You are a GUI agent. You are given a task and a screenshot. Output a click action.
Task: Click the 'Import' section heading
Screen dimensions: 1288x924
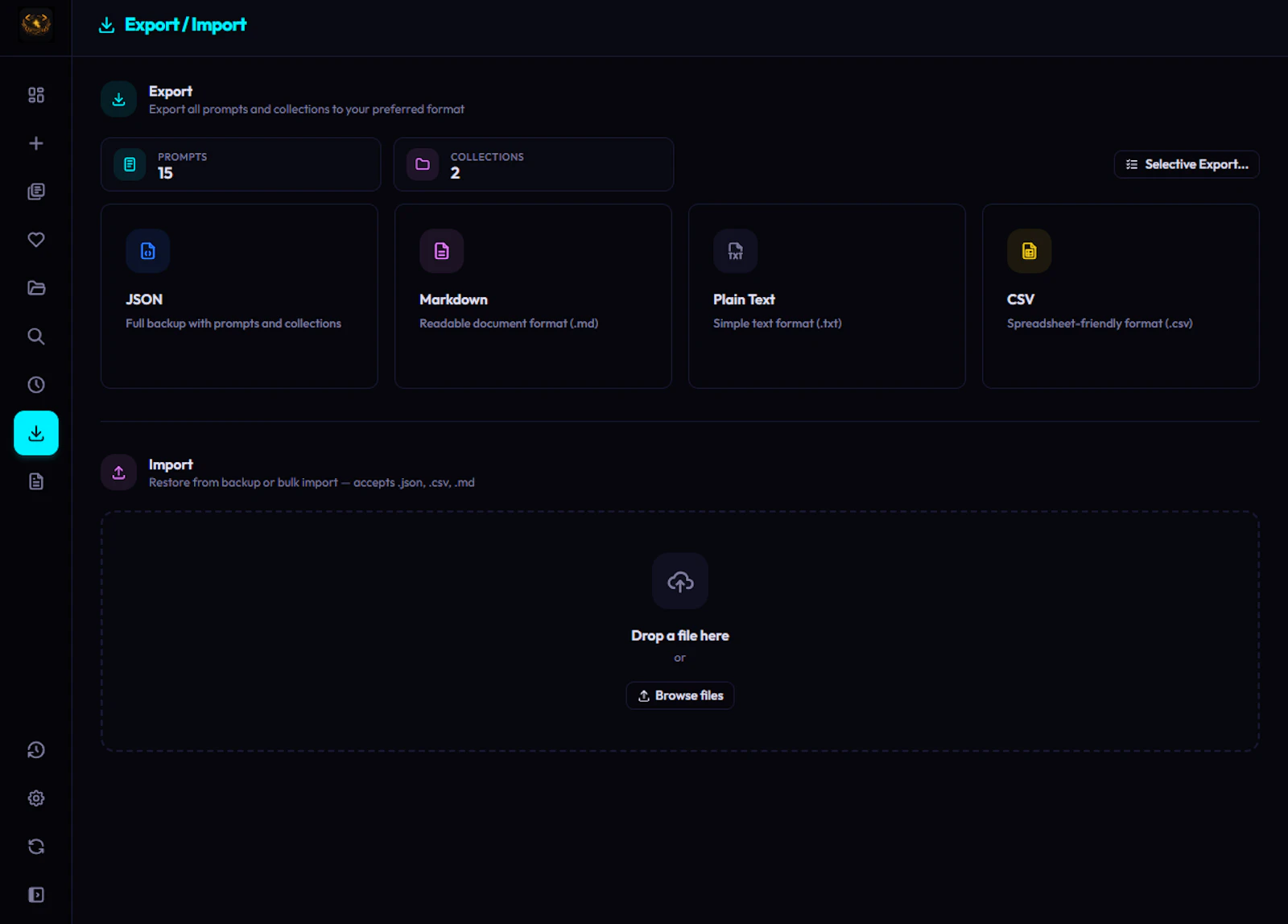171,464
